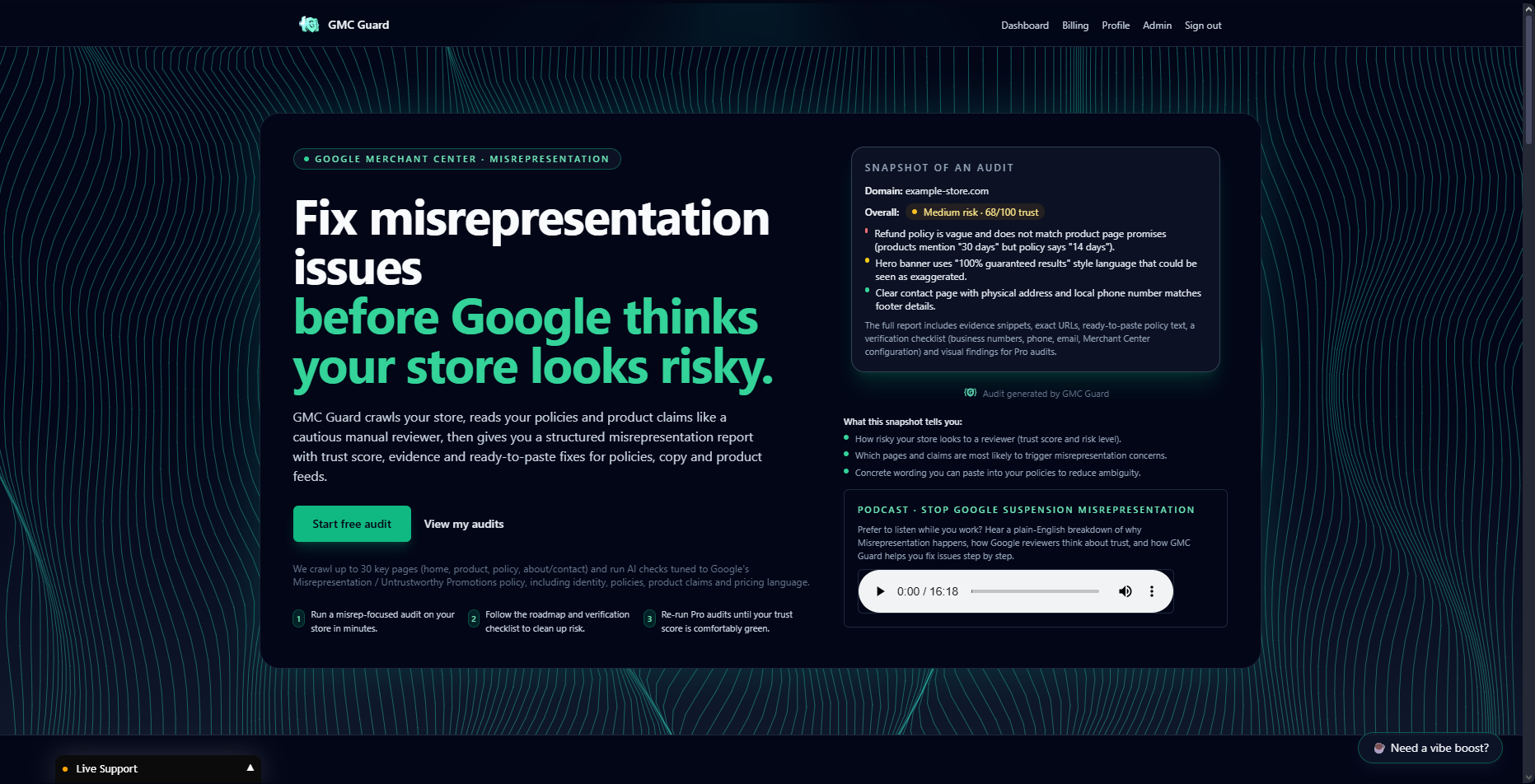Click the amber status dot next to Live Support

(x=65, y=768)
